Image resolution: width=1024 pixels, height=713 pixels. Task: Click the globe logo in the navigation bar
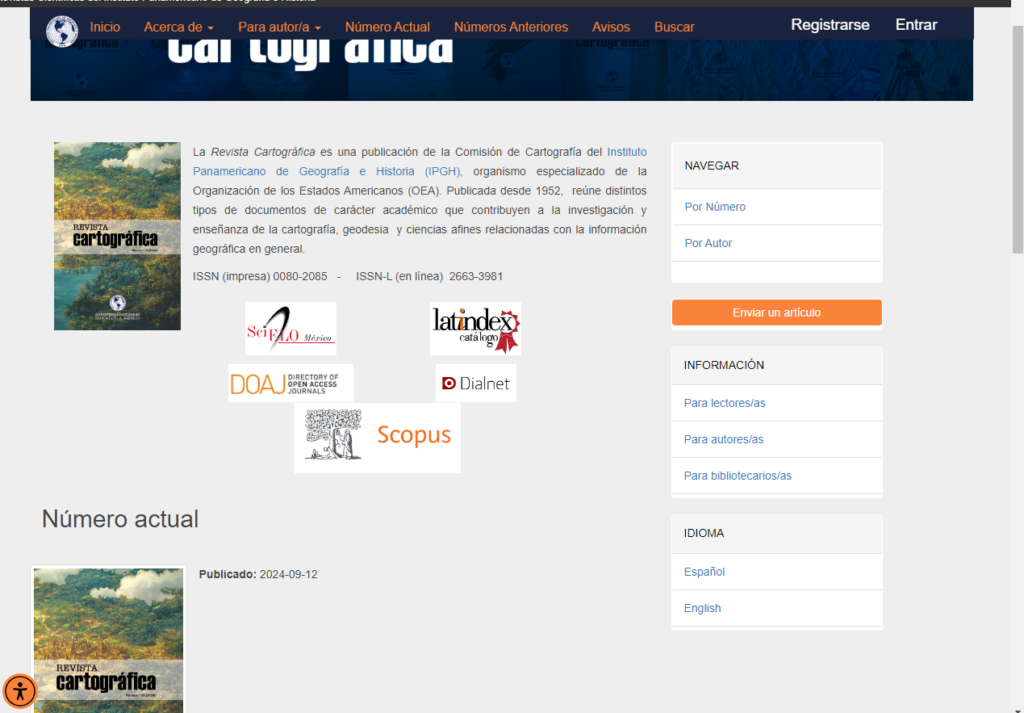62,31
